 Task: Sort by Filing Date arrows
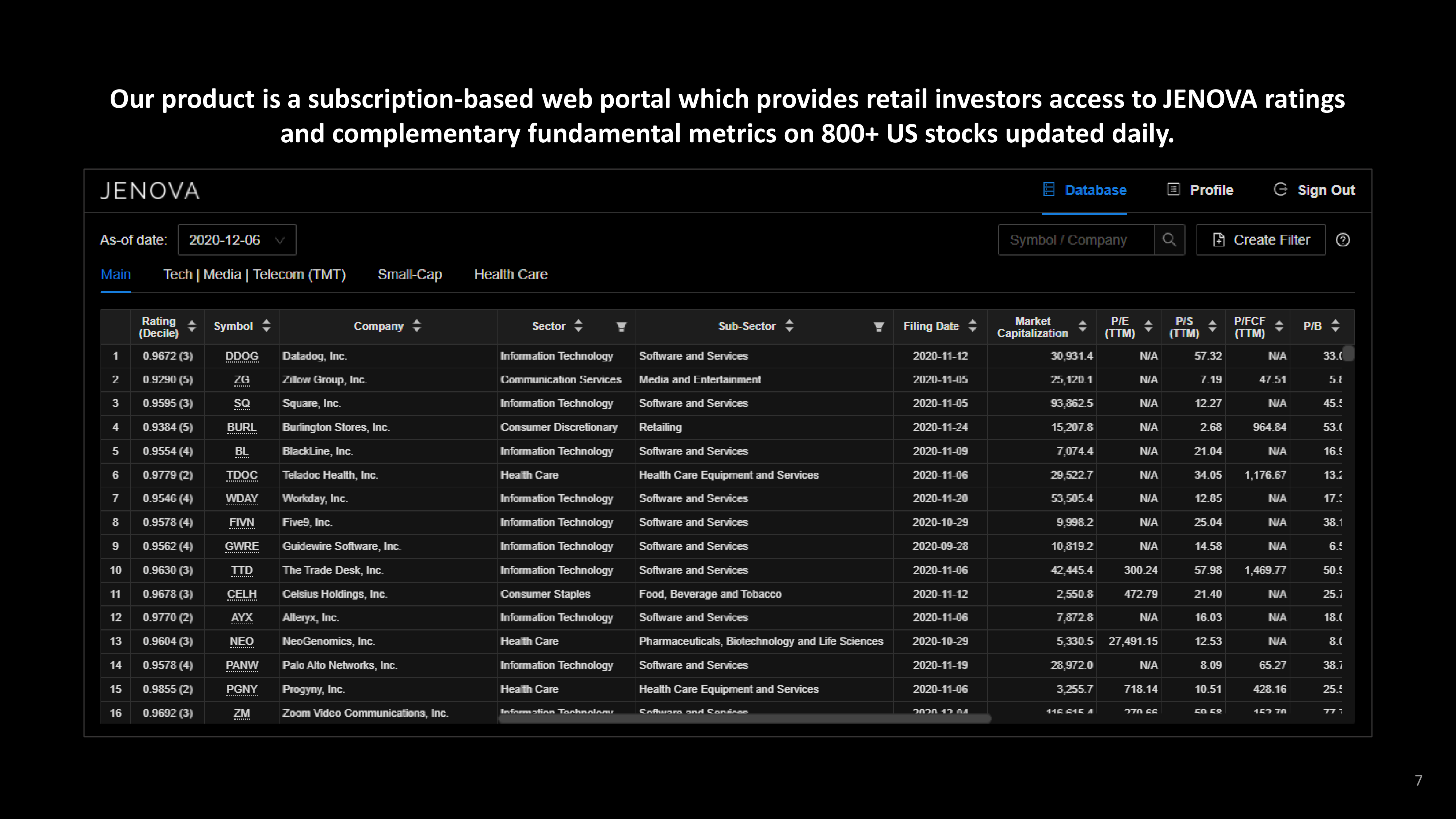[973, 326]
